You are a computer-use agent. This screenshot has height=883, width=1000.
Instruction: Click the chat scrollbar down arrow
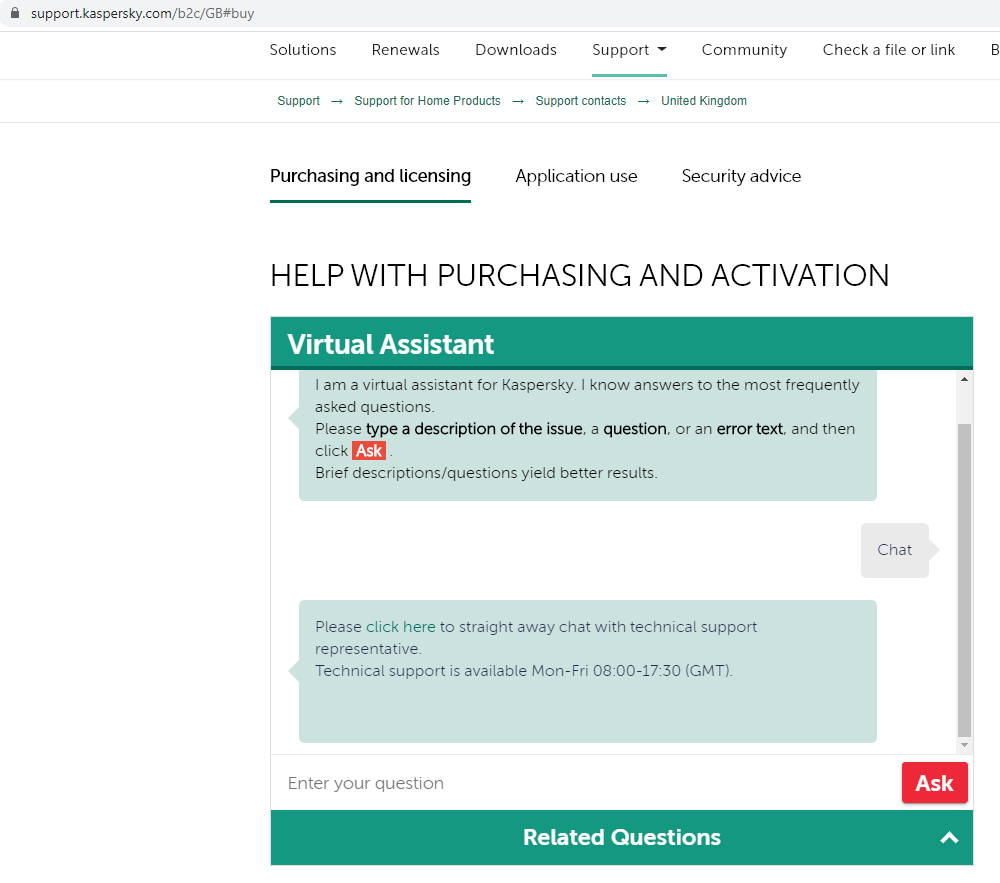[x=964, y=745]
